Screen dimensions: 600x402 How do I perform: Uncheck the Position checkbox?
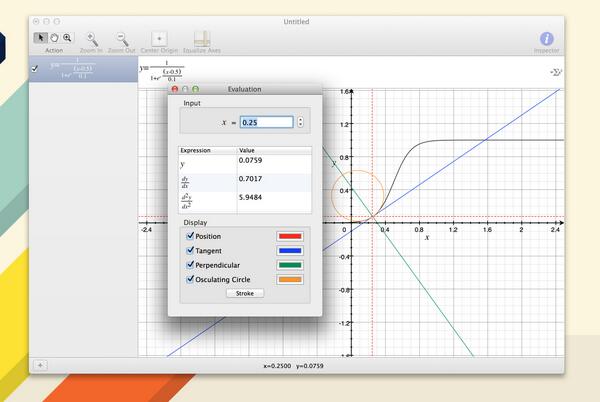(190, 236)
